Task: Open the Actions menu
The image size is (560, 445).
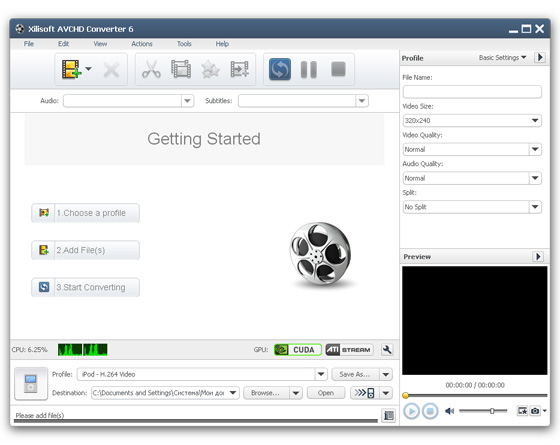Action: 142,44
